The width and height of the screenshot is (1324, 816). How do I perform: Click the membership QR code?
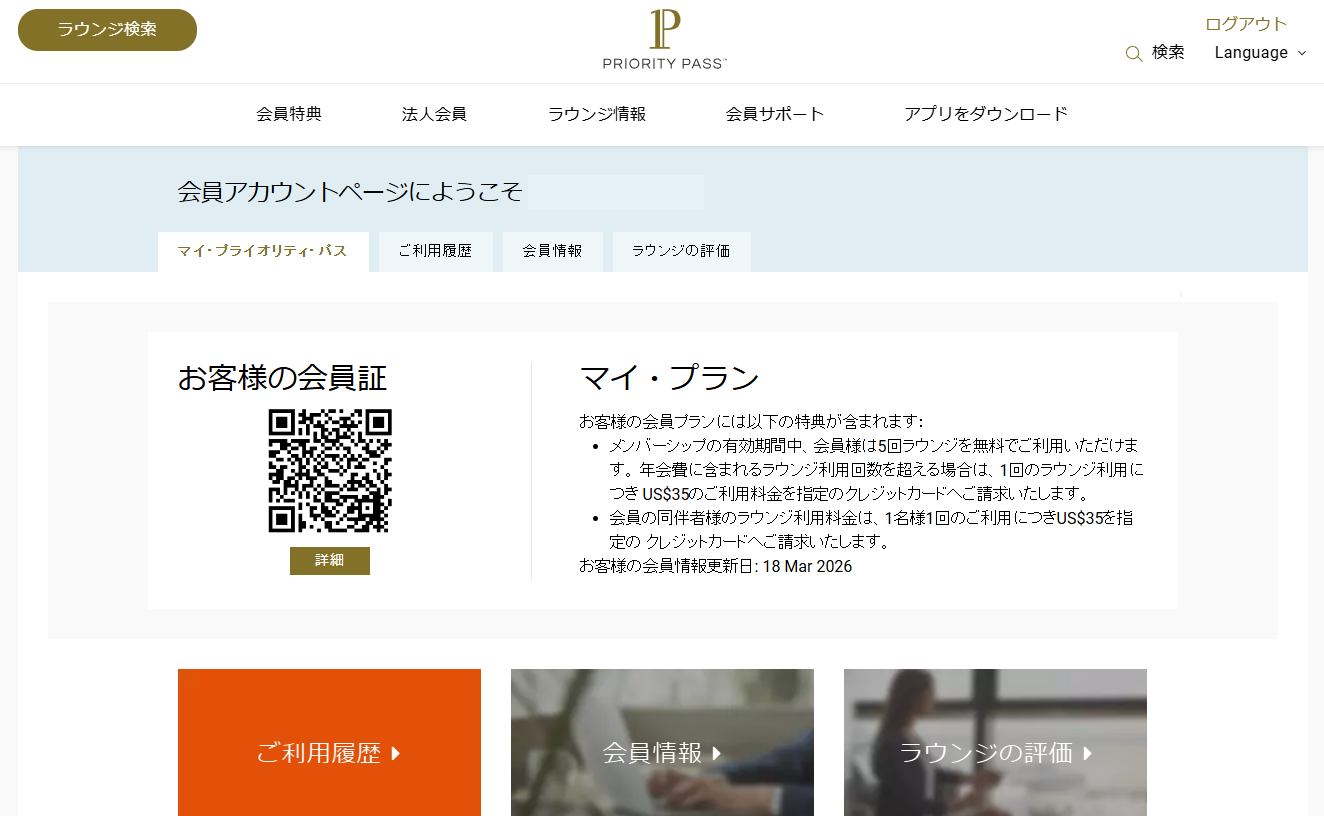[330, 471]
